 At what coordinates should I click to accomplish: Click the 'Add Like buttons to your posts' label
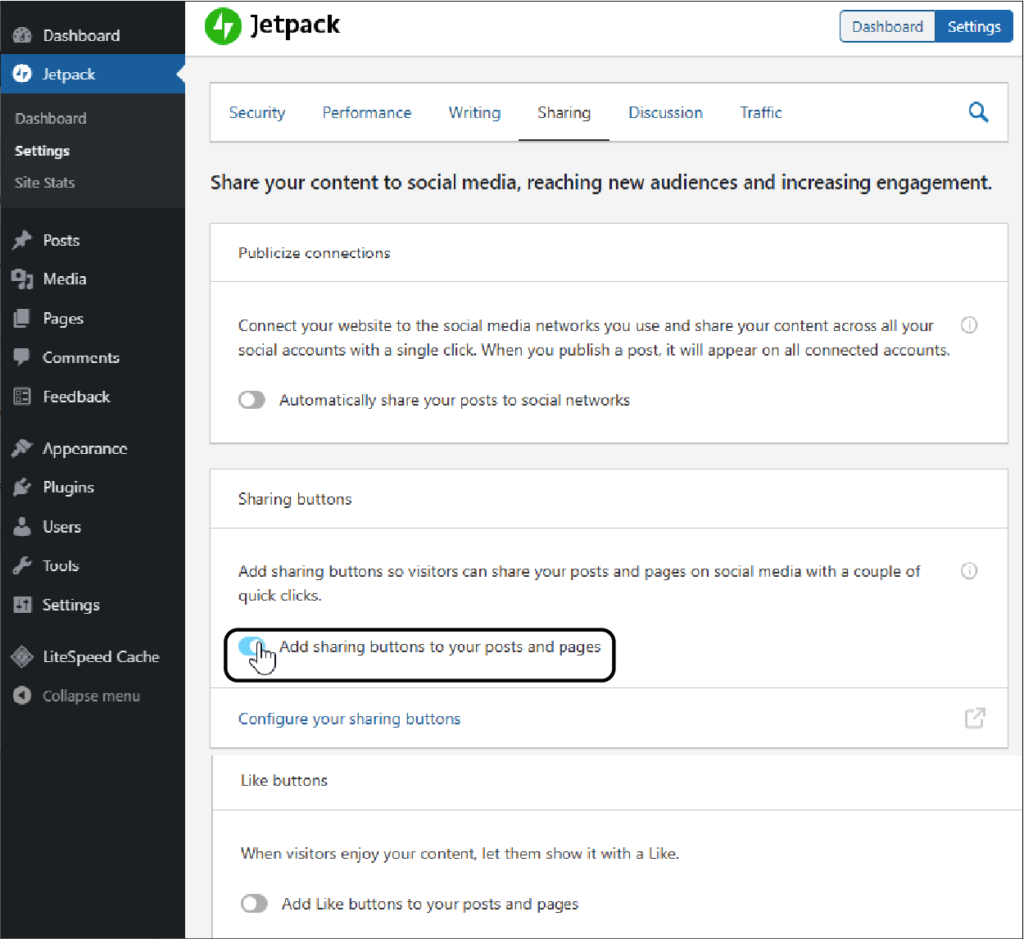[x=430, y=904]
